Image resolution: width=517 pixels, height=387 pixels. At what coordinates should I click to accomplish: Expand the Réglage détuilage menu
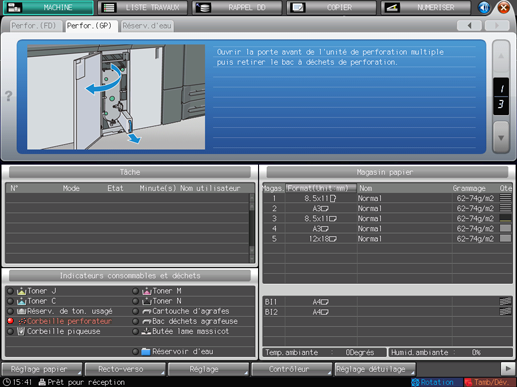point(375,369)
